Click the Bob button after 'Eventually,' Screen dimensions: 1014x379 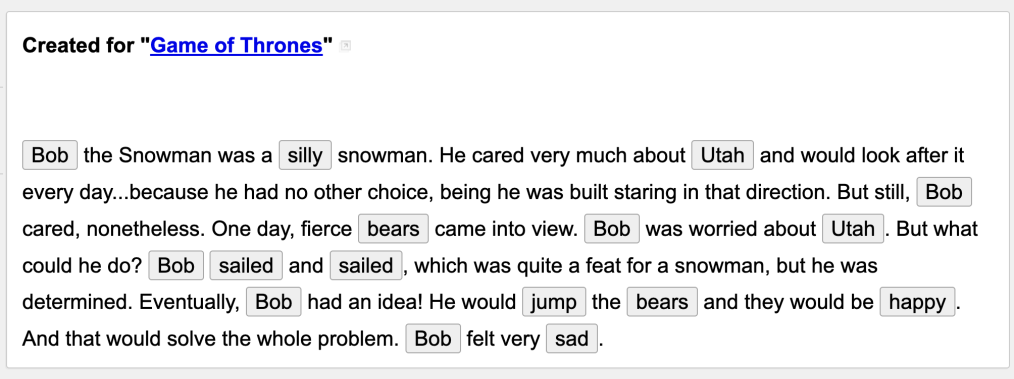pyautogui.click(x=274, y=302)
